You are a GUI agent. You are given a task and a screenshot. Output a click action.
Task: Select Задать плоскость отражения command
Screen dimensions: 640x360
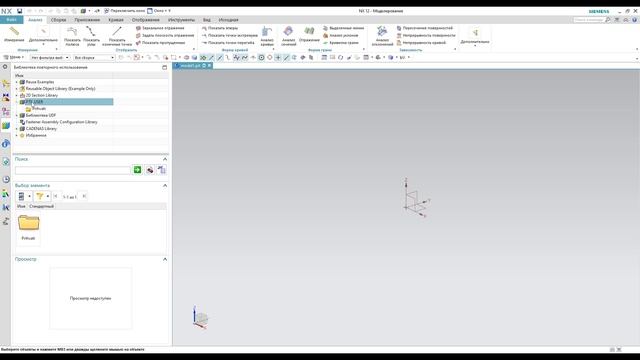(x=165, y=36)
